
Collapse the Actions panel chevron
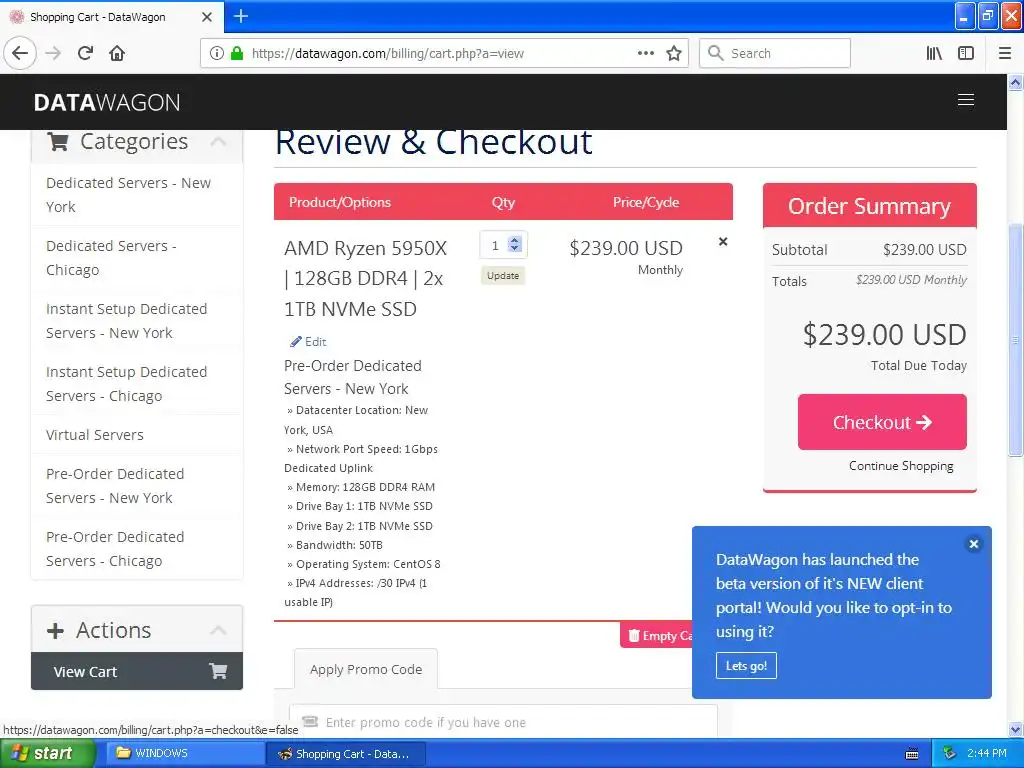coord(218,630)
